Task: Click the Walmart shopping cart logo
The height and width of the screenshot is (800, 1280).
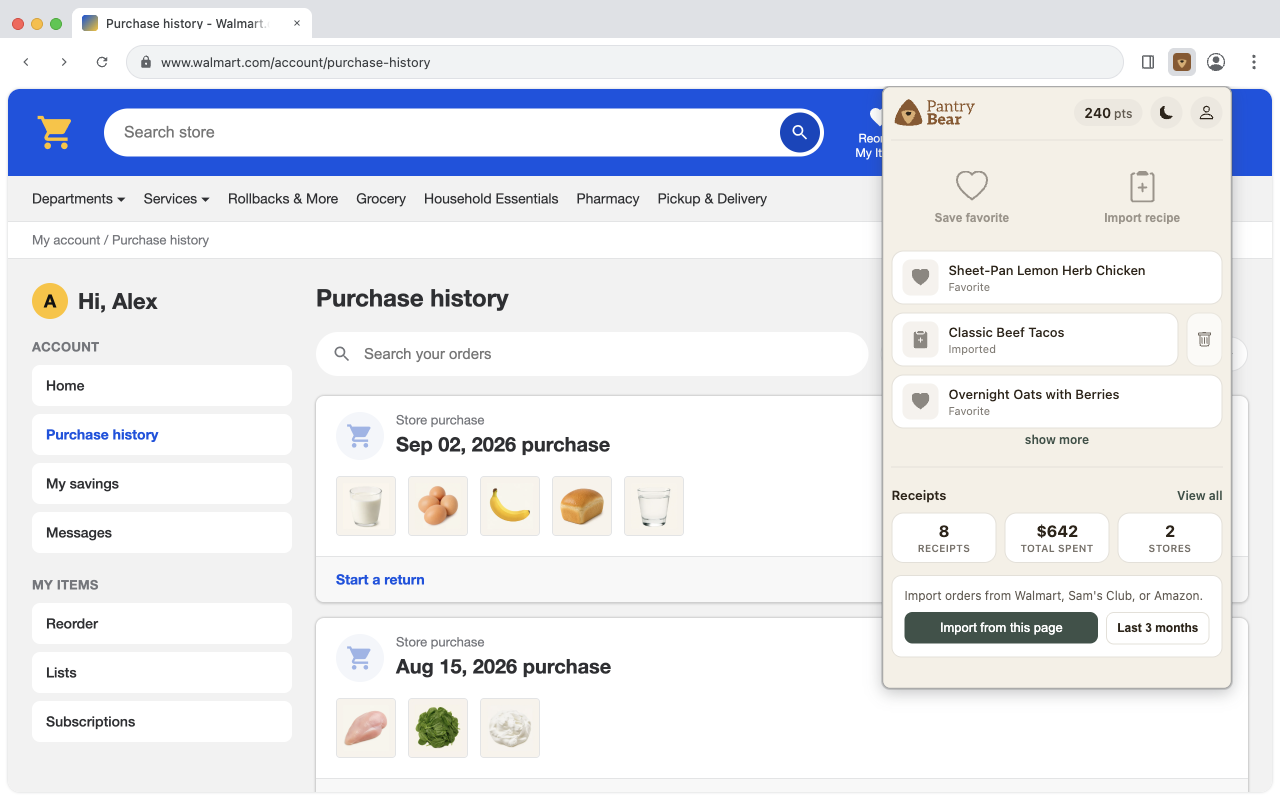Action: 54,132
